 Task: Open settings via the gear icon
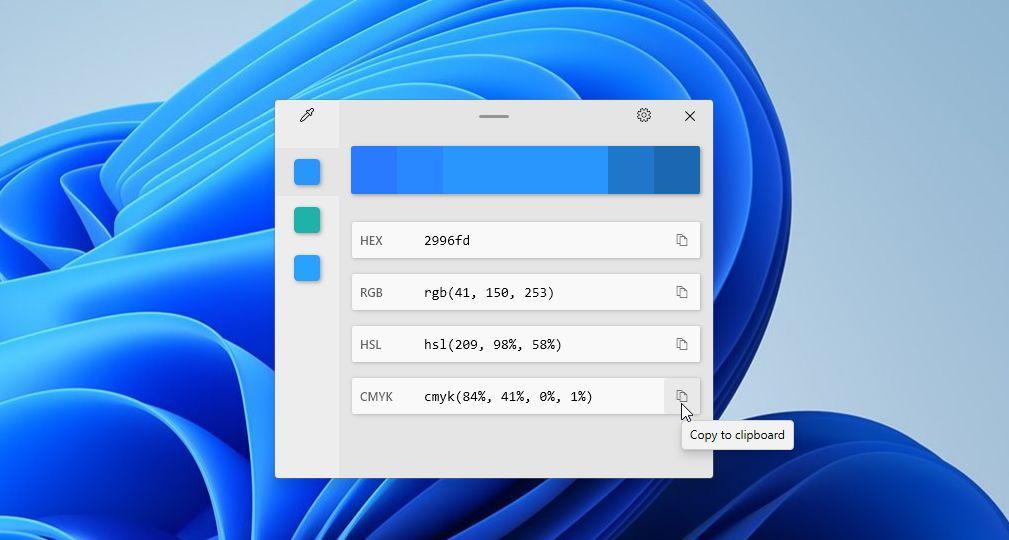pyautogui.click(x=643, y=115)
